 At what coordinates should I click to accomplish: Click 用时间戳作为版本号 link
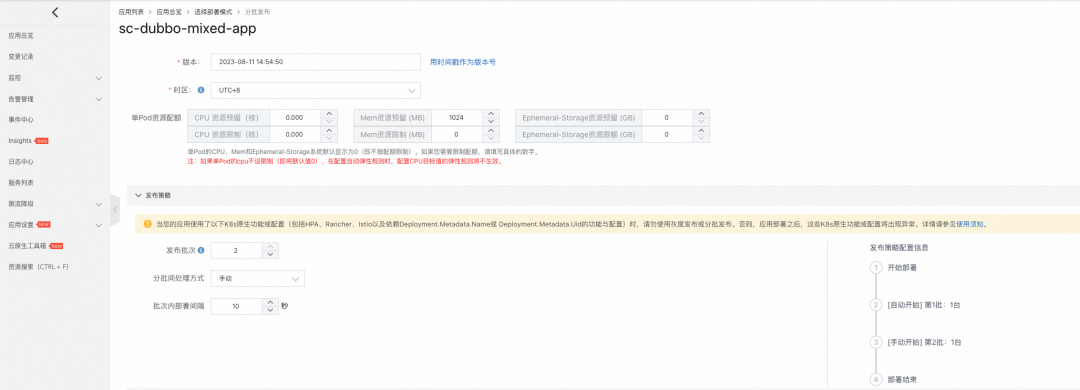[x=462, y=61]
